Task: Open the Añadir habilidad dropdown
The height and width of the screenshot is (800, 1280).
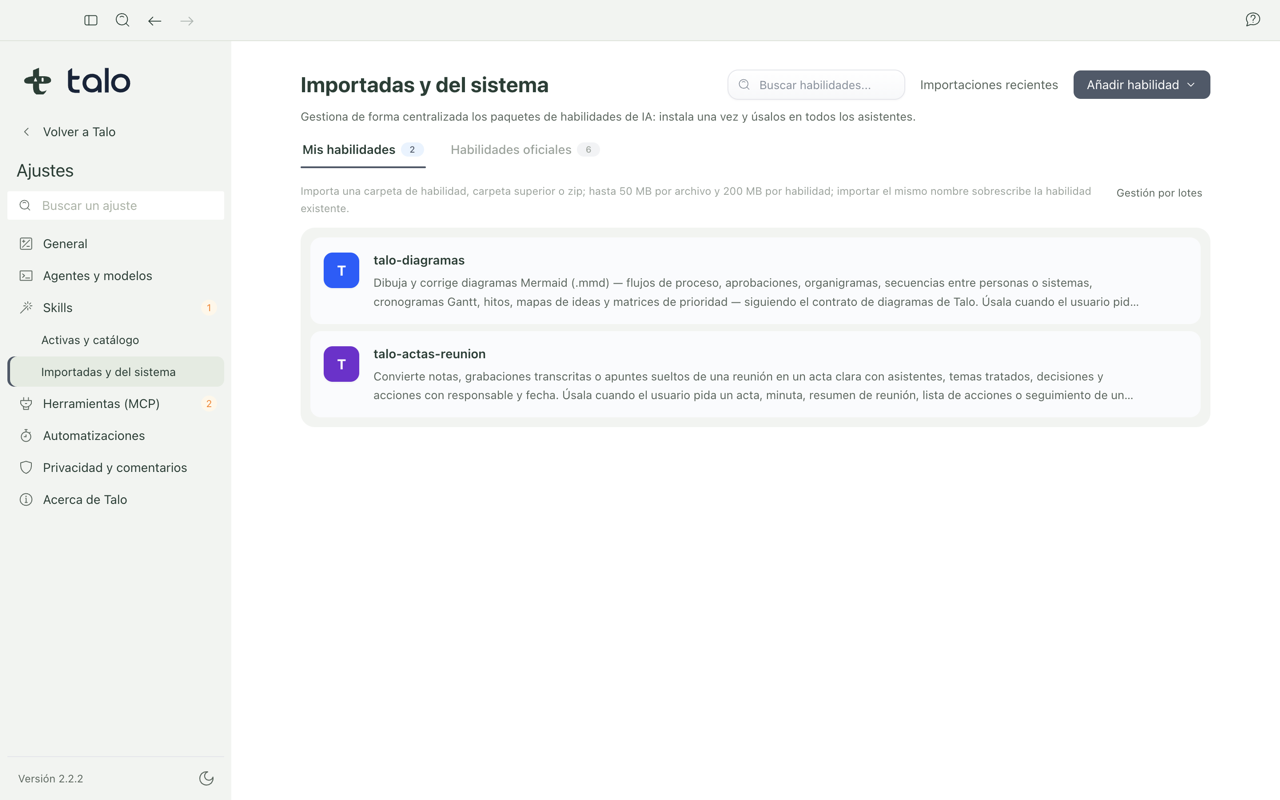Action: point(1141,85)
